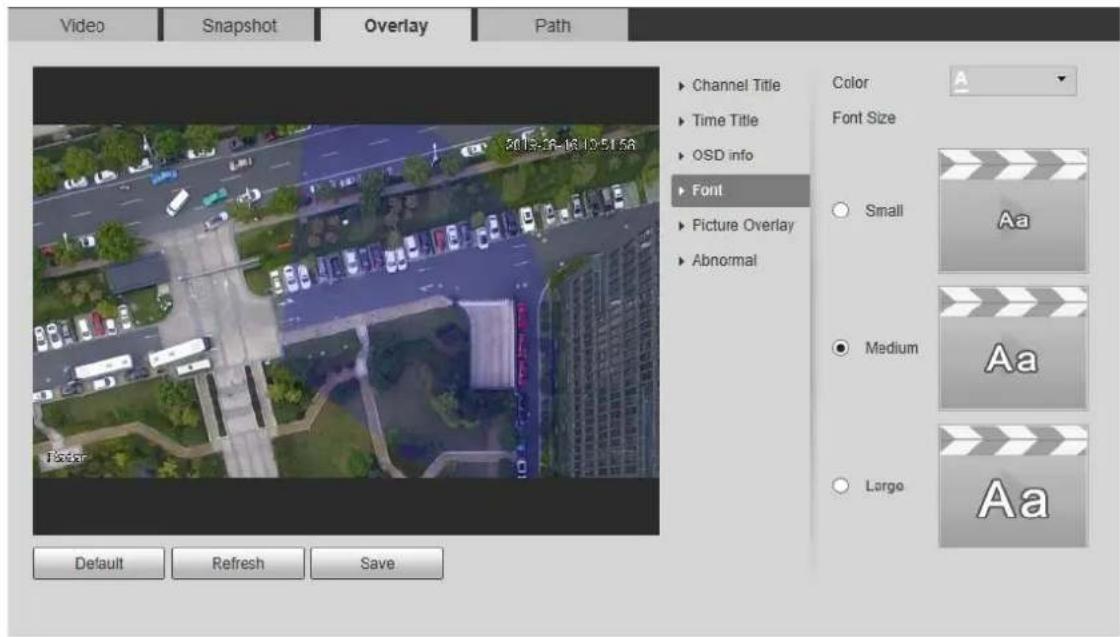This screenshot has width=1120, height=637.
Task: Click the timestamp overlay in video preview
Action: [x=570, y=145]
